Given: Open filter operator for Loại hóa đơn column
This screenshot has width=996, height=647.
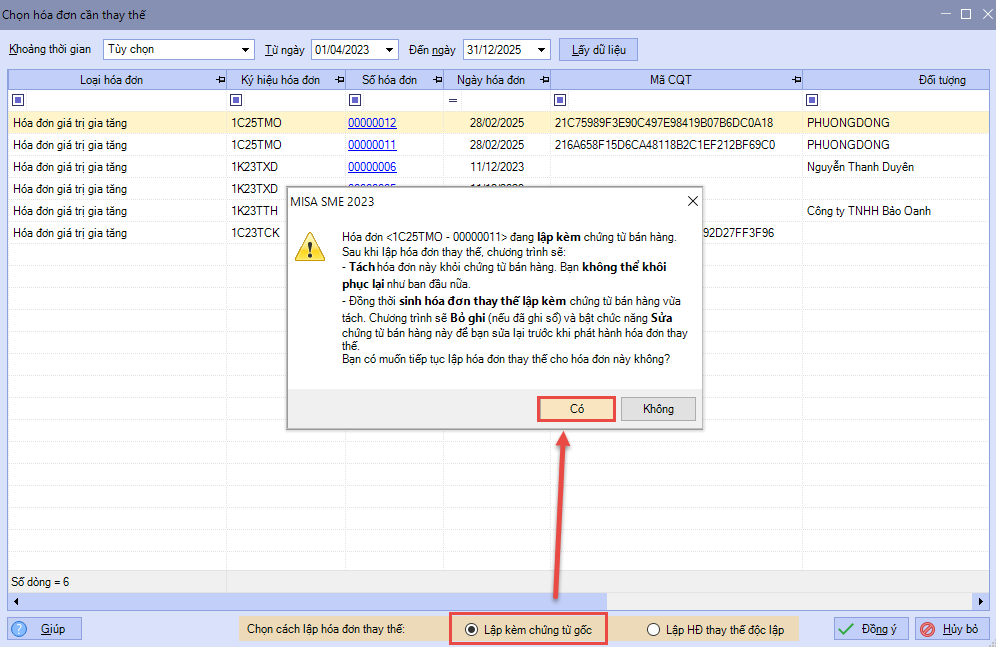Looking at the screenshot, I should click(x=17, y=100).
